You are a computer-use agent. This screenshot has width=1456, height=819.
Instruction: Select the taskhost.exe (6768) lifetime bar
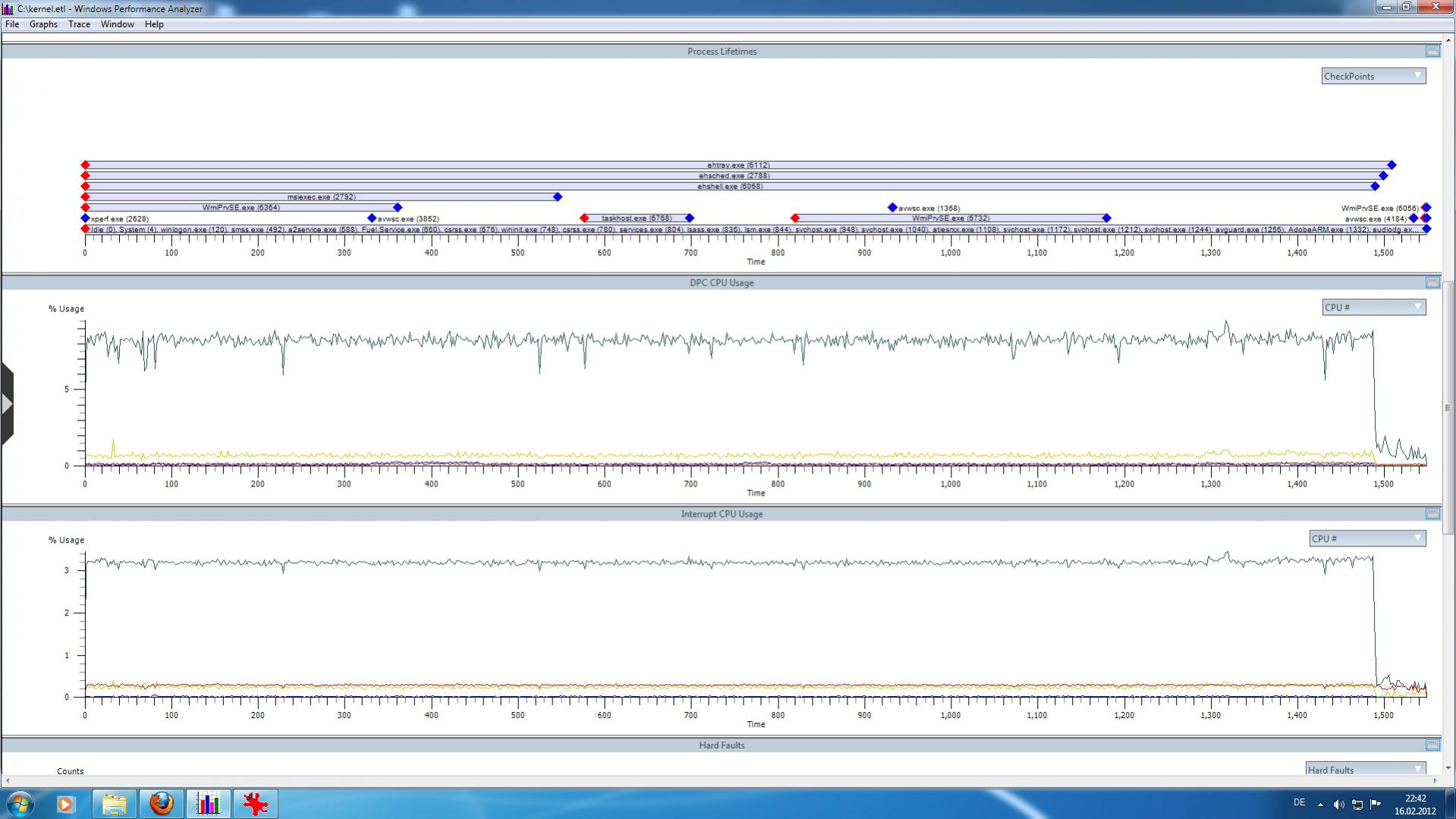(x=637, y=218)
